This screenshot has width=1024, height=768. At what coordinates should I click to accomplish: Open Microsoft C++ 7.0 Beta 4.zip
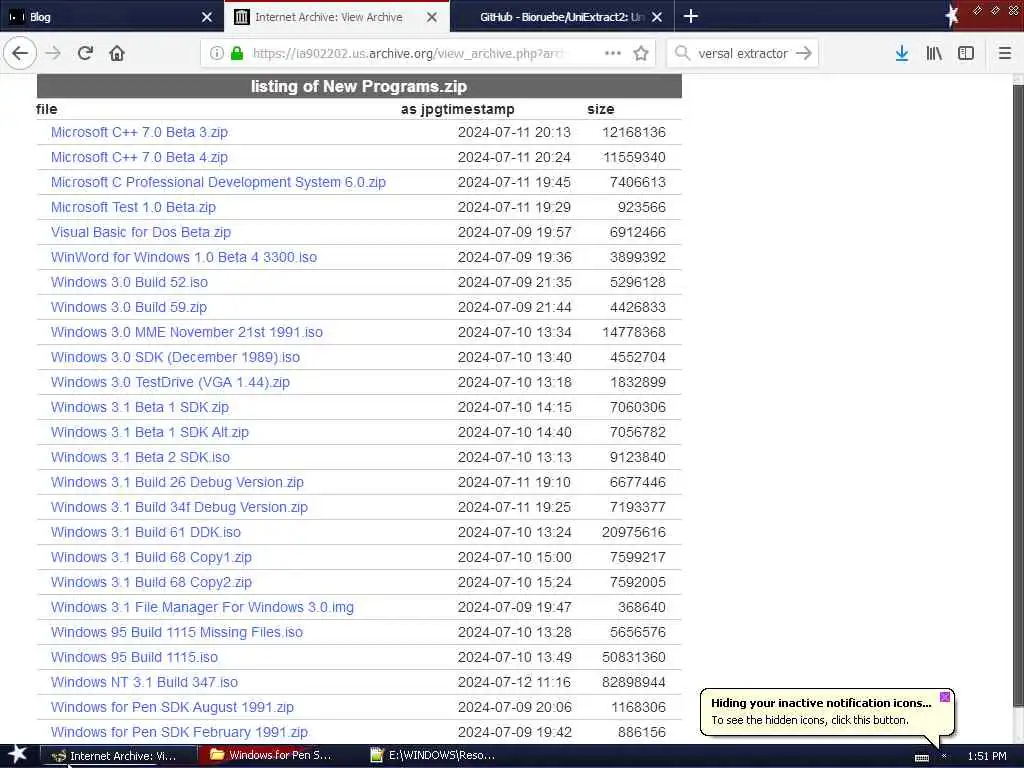point(139,157)
